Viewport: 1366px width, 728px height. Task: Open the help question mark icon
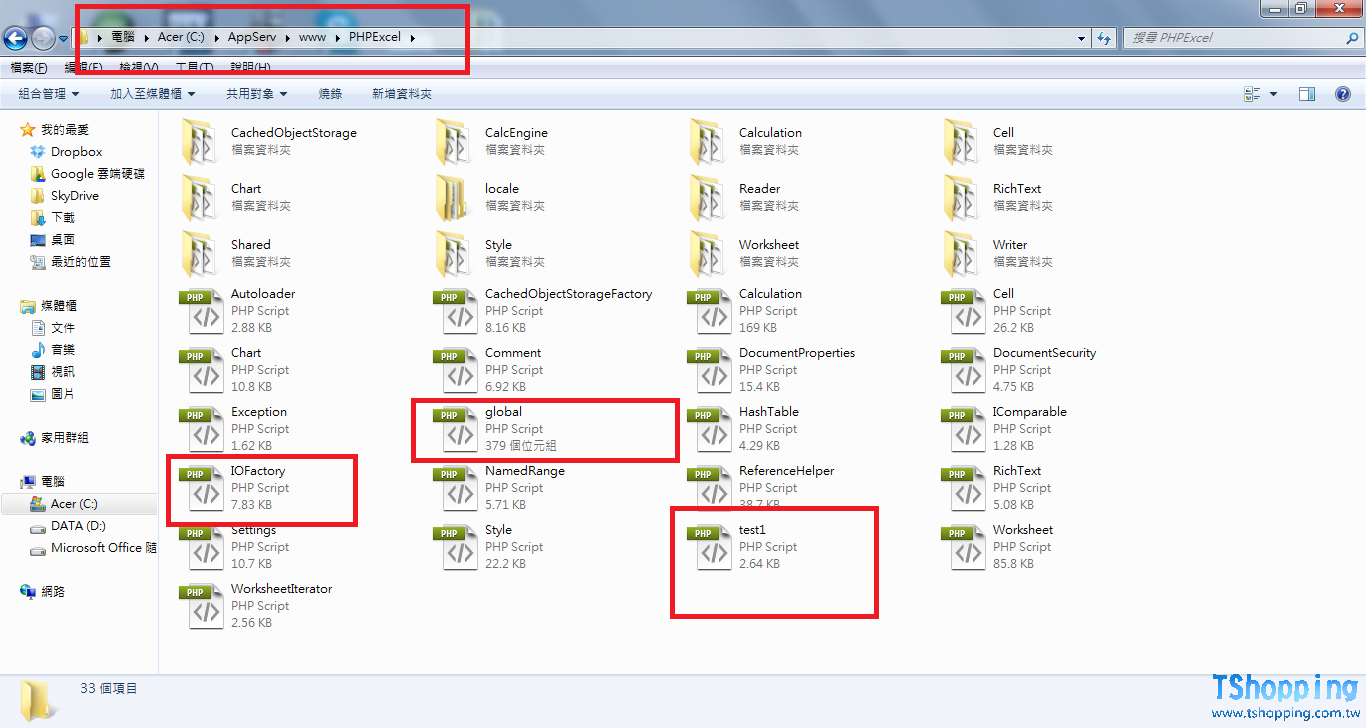click(x=1343, y=94)
